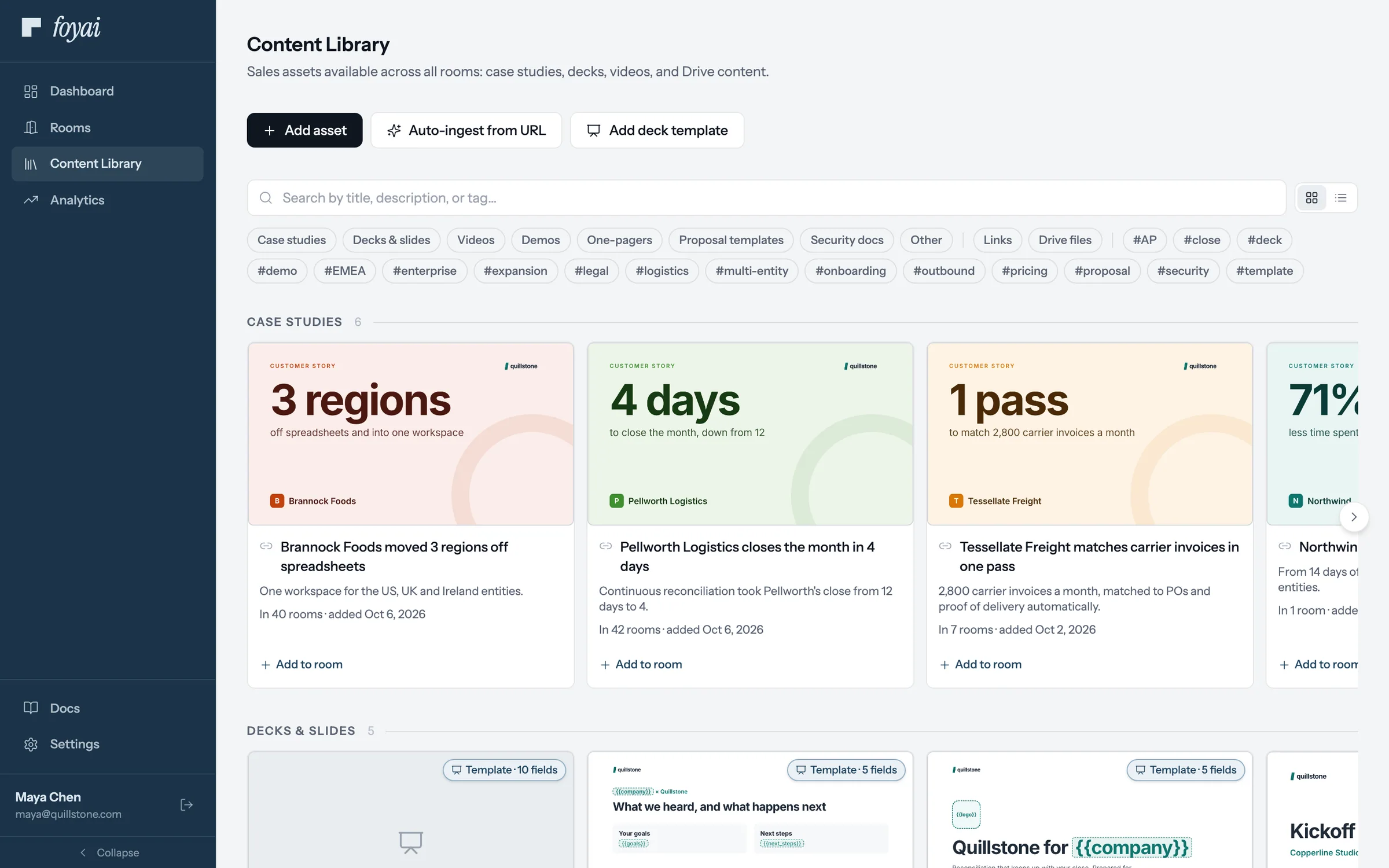This screenshot has height=868, width=1389.
Task: Click the Tessellate Freight title text
Action: click(x=1099, y=556)
